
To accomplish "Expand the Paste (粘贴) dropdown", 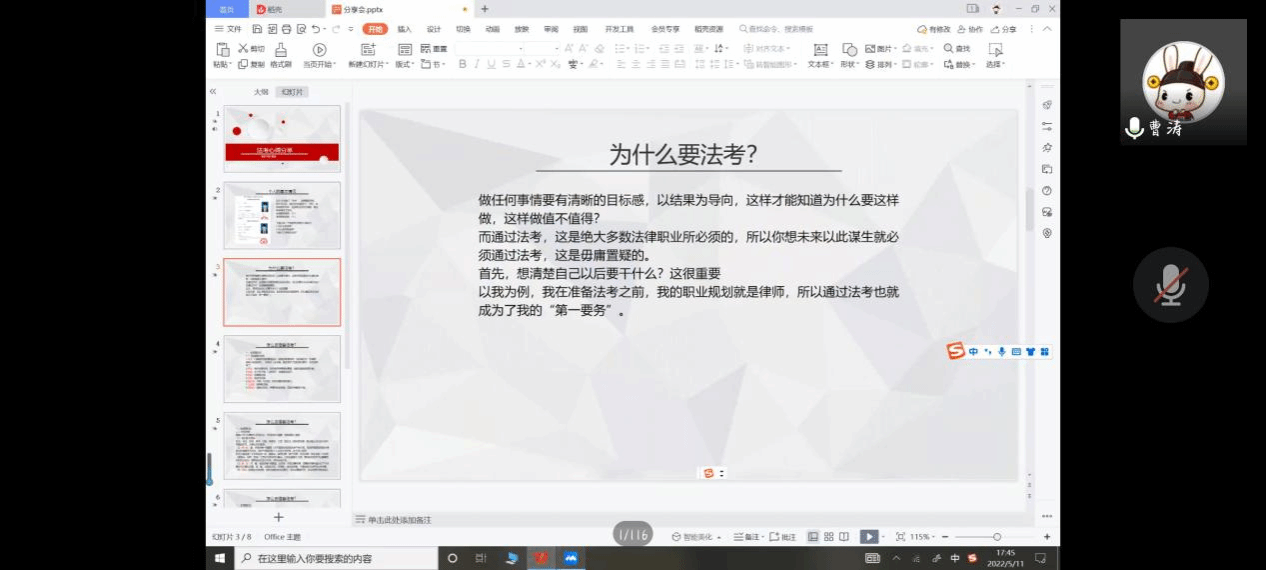I will point(222,65).
